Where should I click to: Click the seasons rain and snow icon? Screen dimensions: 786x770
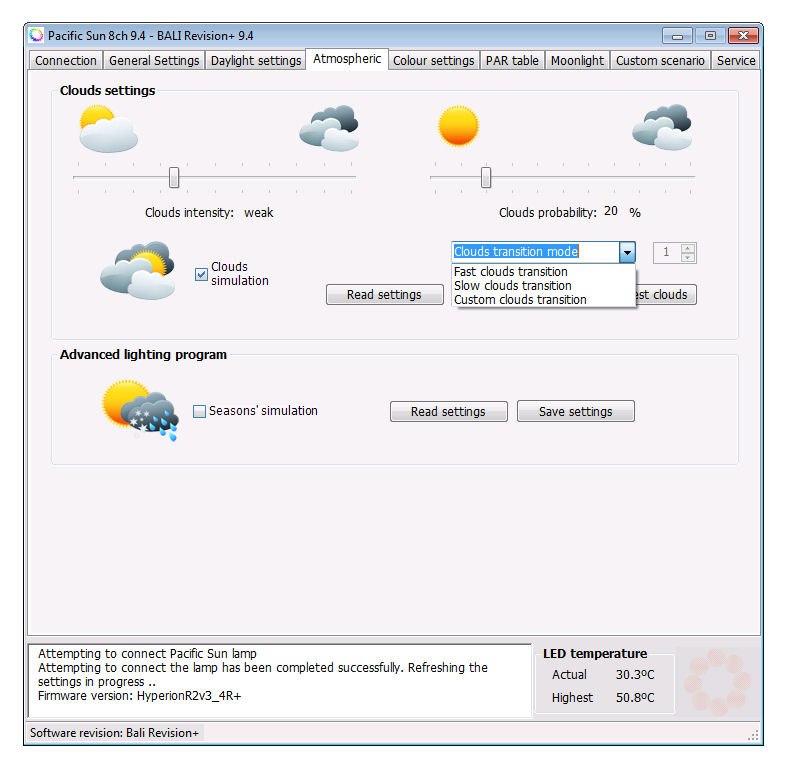pos(140,411)
